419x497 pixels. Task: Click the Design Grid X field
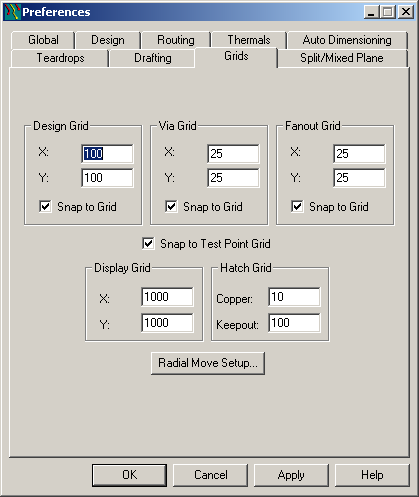click(107, 154)
